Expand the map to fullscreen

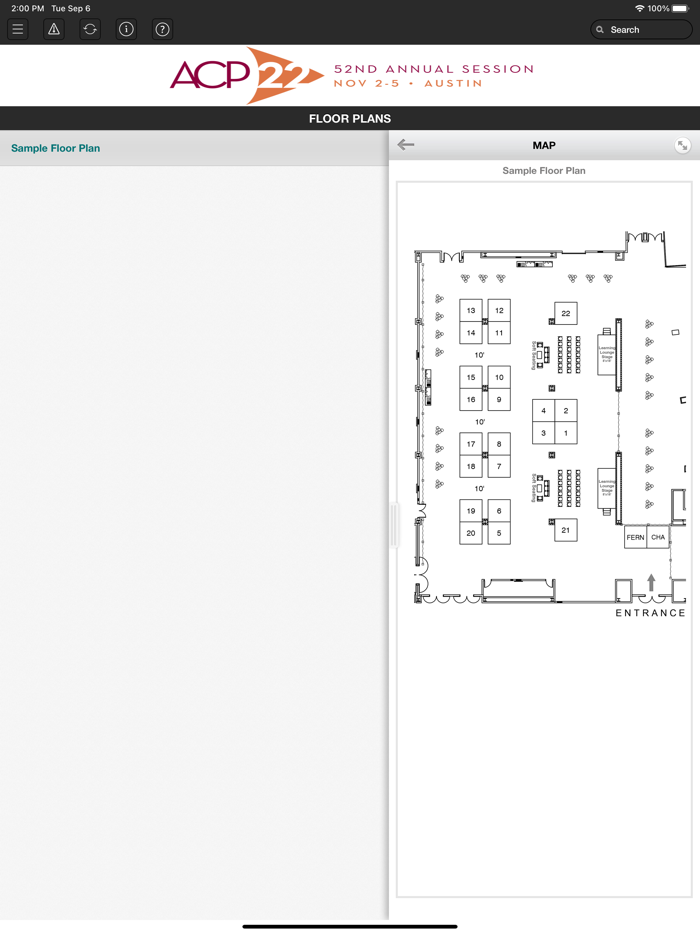682,145
